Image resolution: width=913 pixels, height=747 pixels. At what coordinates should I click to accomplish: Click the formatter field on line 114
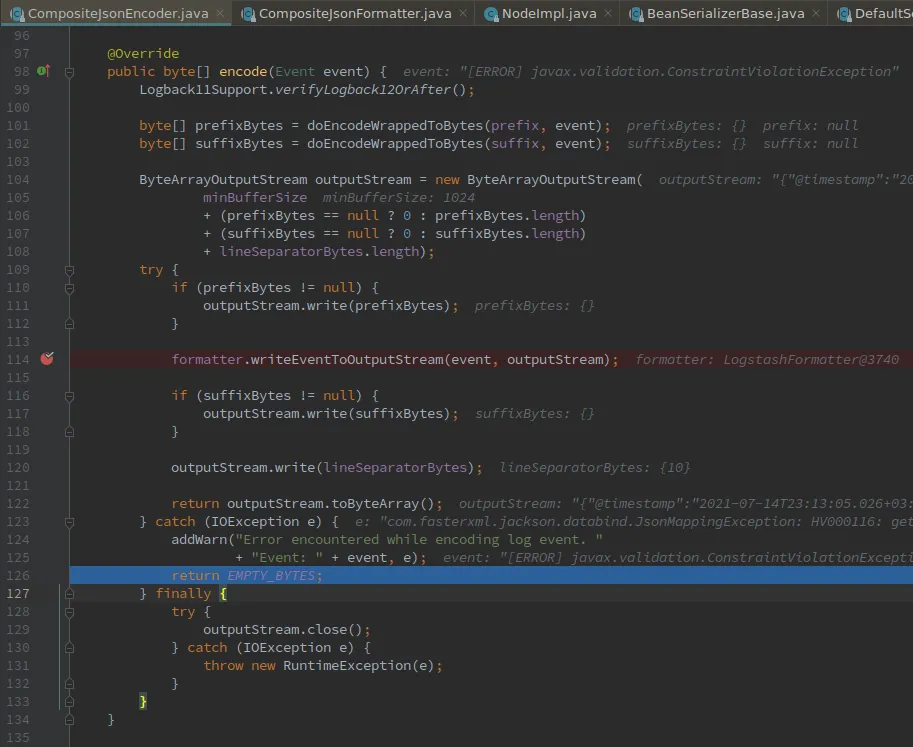(207, 359)
